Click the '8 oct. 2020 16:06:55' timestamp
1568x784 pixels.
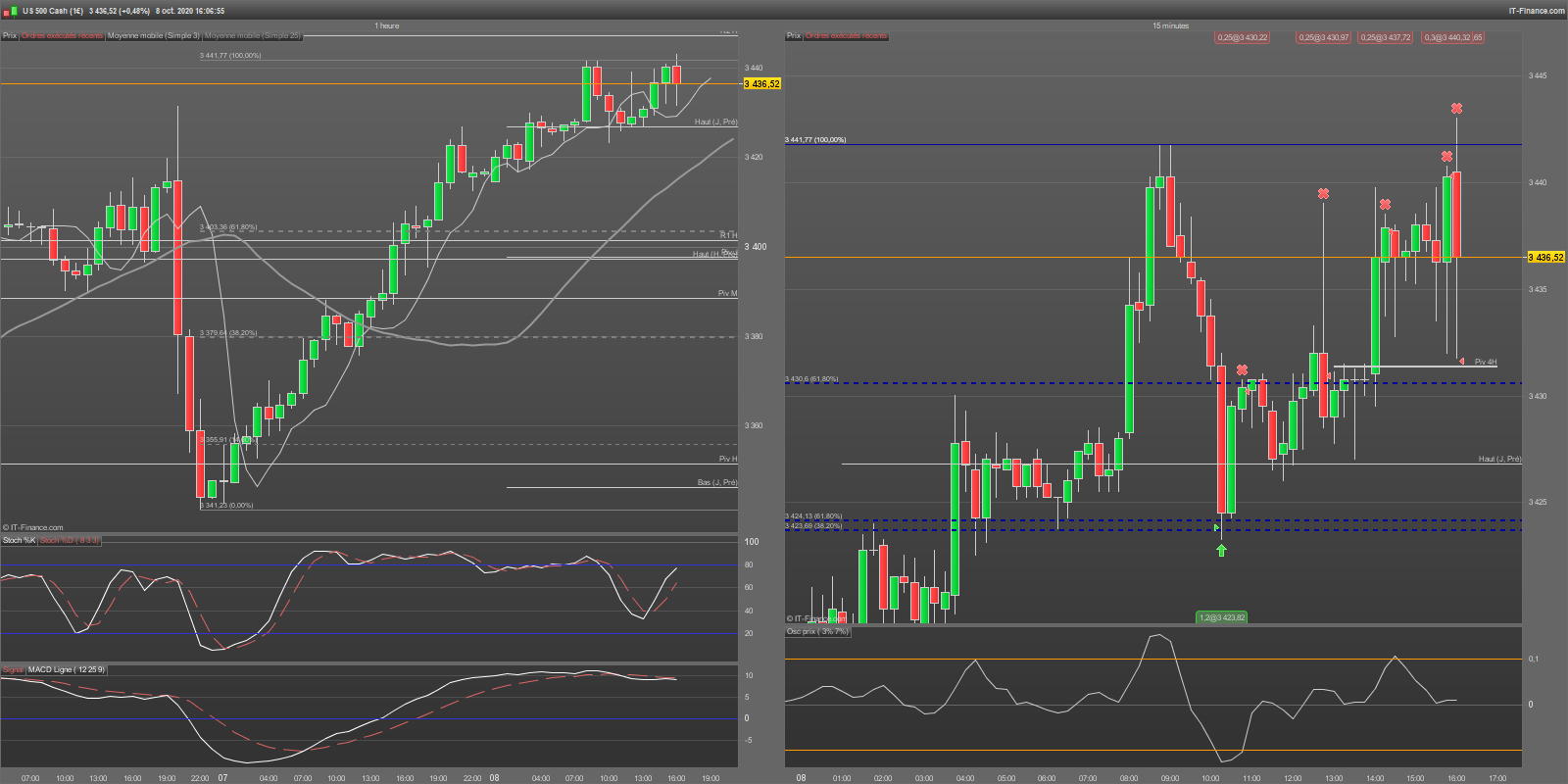pyautogui.click(x=190, y=11)
